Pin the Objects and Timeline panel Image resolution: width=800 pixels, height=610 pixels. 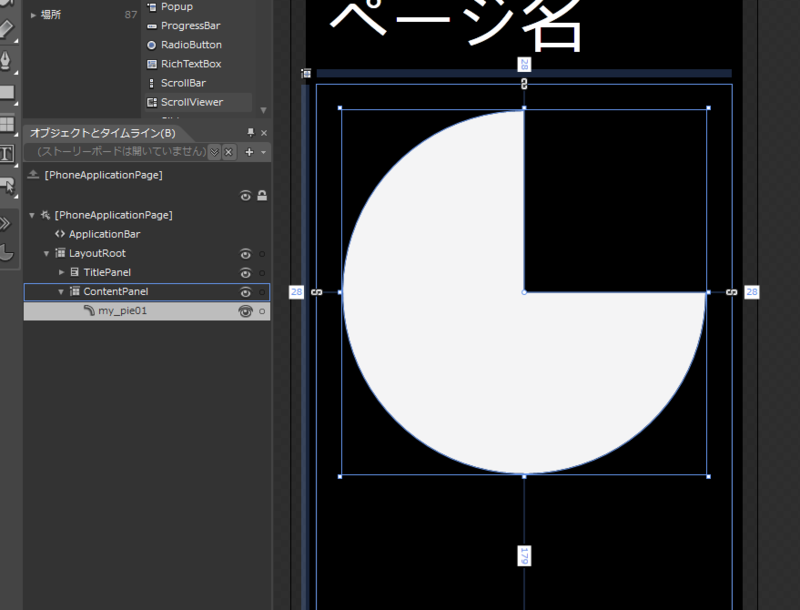[251, 133]
